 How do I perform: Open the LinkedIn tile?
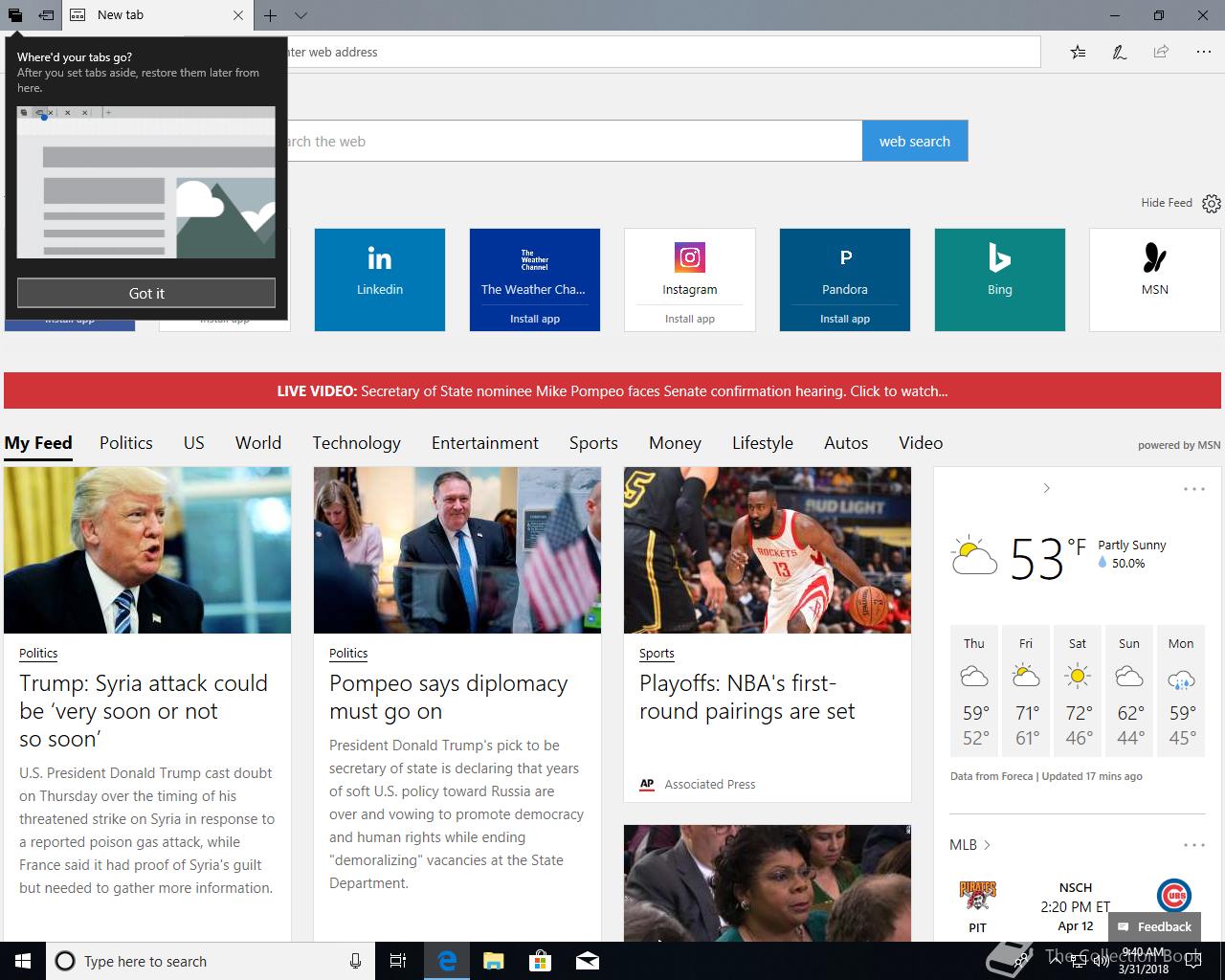(x=380, y=279)
